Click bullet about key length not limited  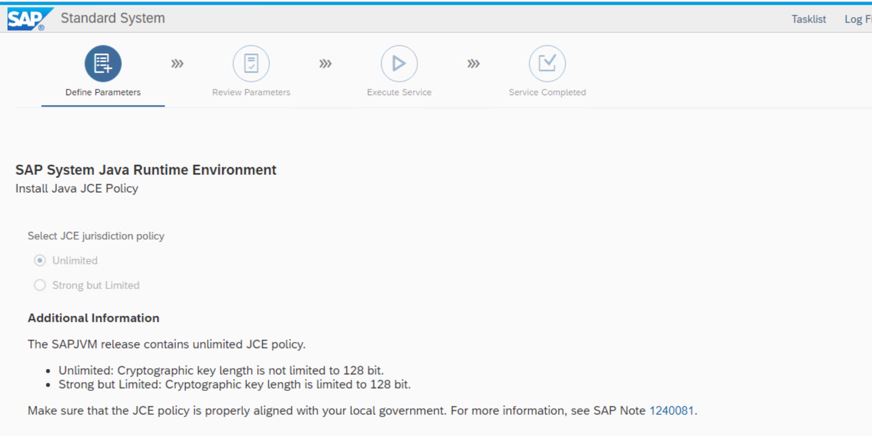[x=221, y=370]
